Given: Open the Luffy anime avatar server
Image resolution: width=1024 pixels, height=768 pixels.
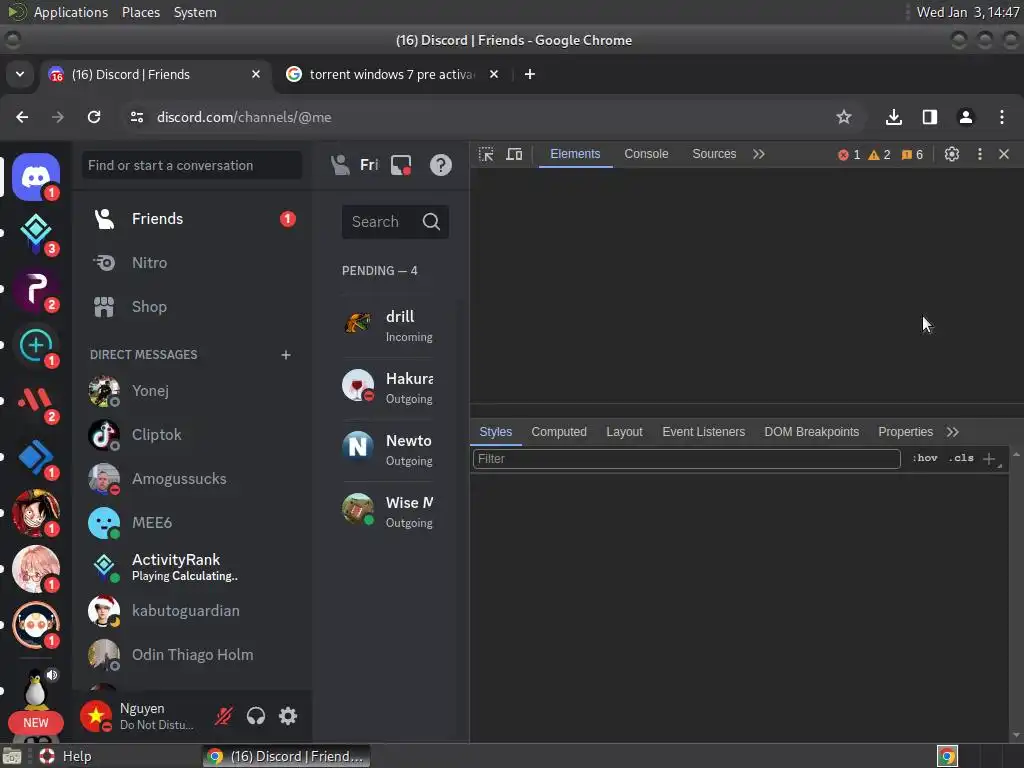Looking at the screenshot, I should [36, 513].
